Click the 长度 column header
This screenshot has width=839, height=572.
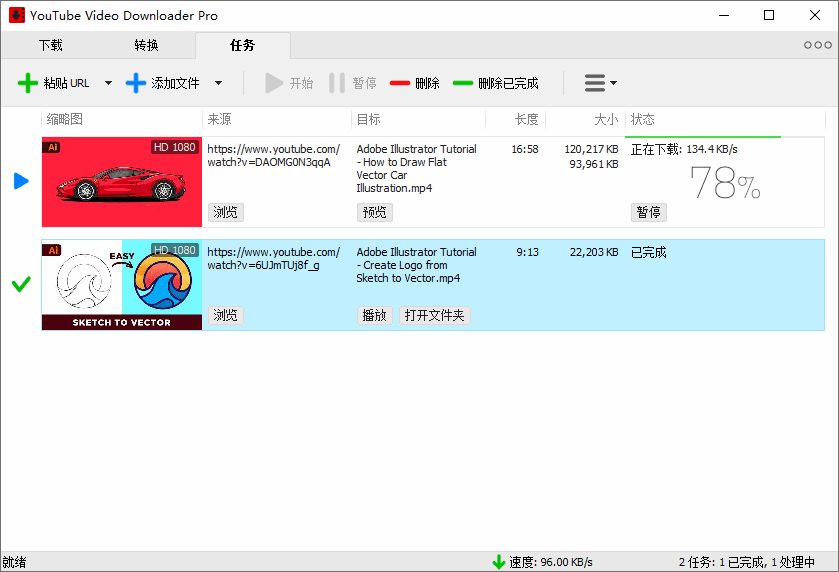click(527, 119)
